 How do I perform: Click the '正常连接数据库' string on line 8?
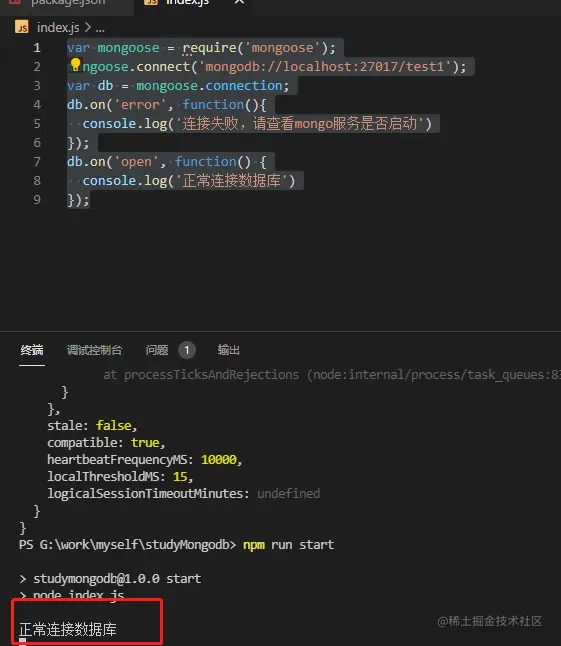(231, 180)
